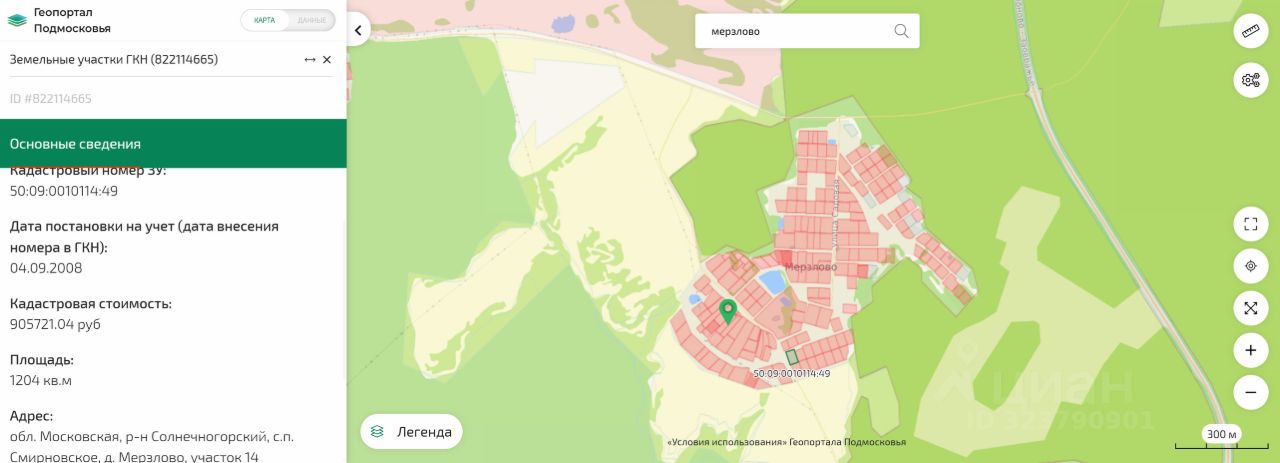1280x463 pixels.
Task: Click the Площадь field heading
Action: (x=42, y=359)
